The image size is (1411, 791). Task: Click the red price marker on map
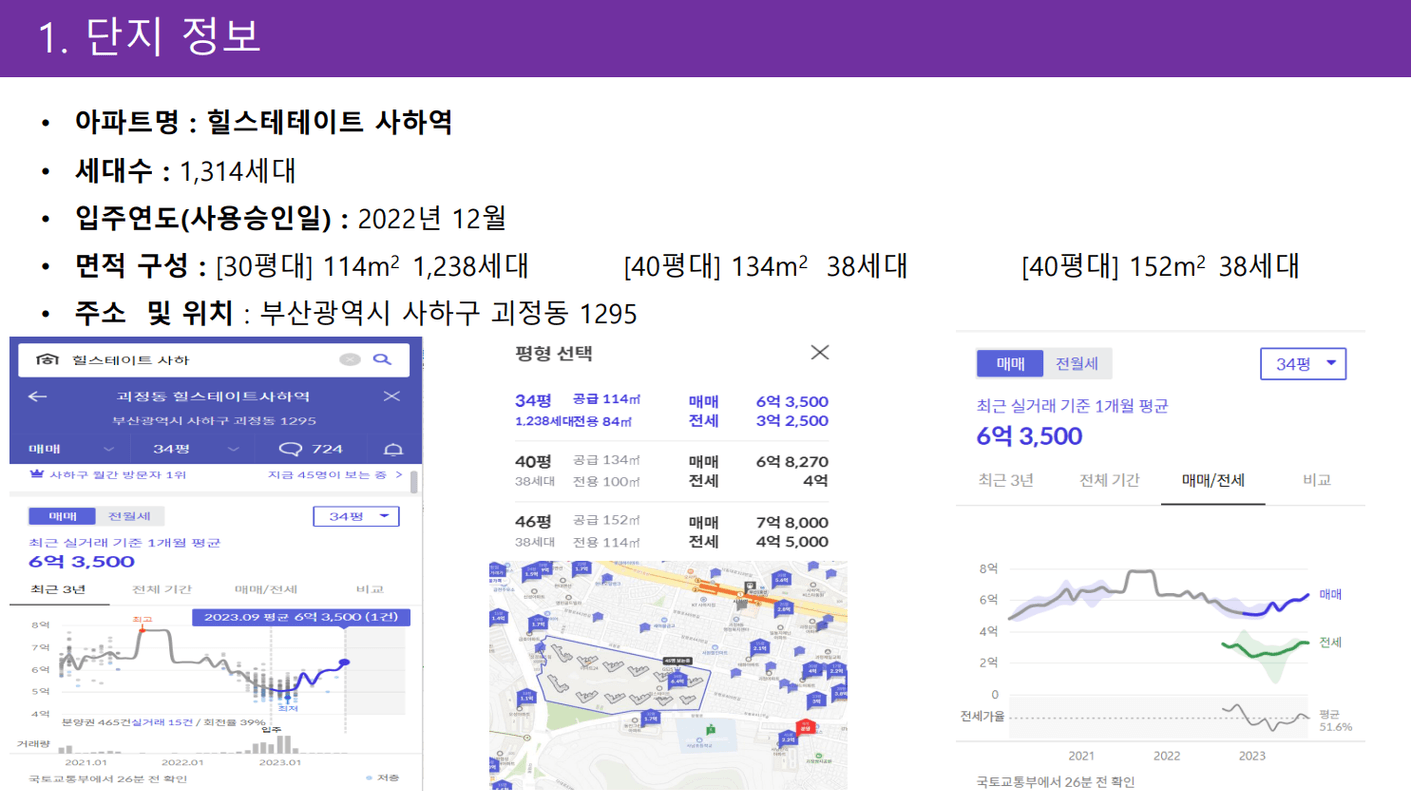click(x=804, y=728)
